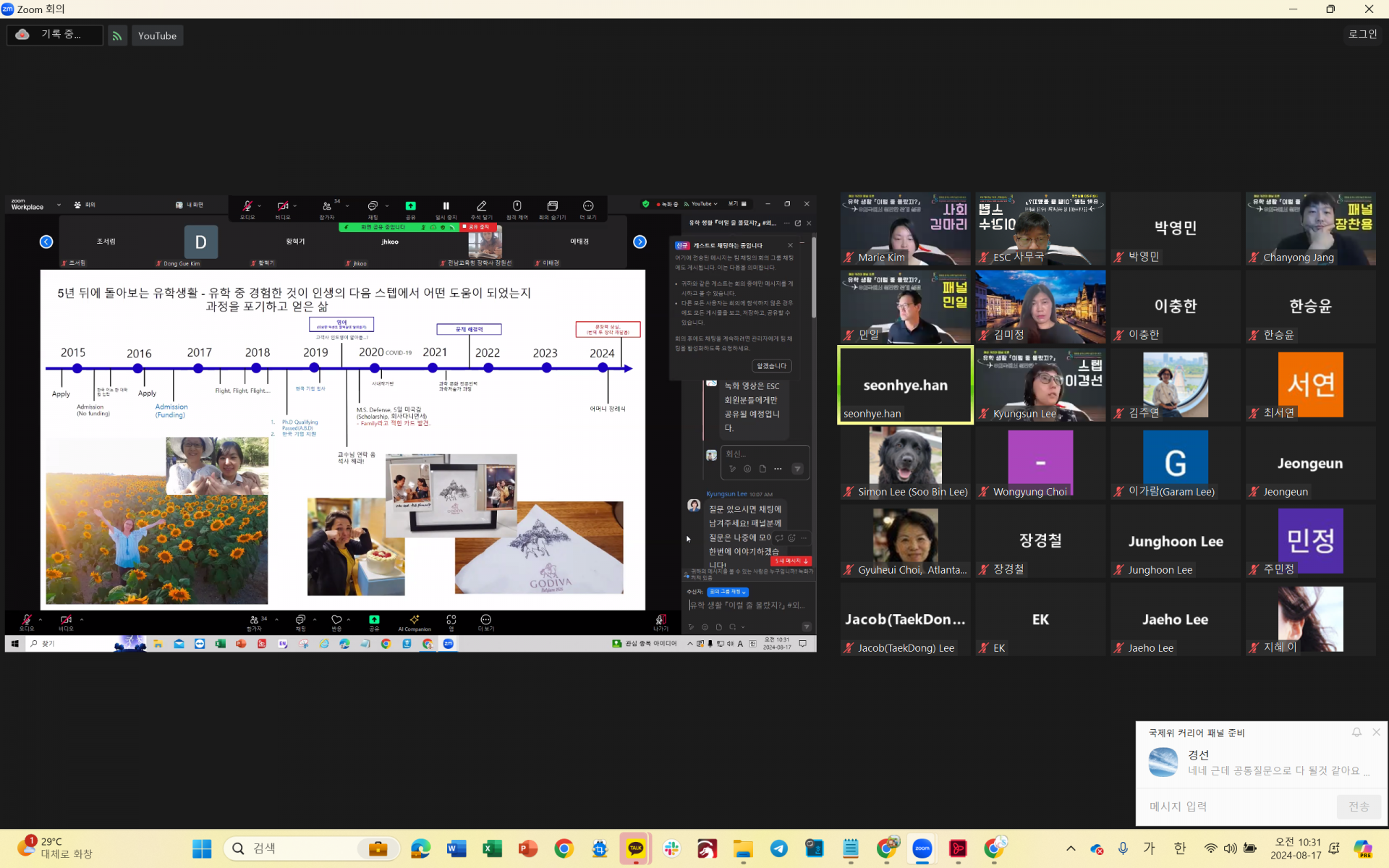Toggle the muted audio microphone button

[x=247, y=206]
